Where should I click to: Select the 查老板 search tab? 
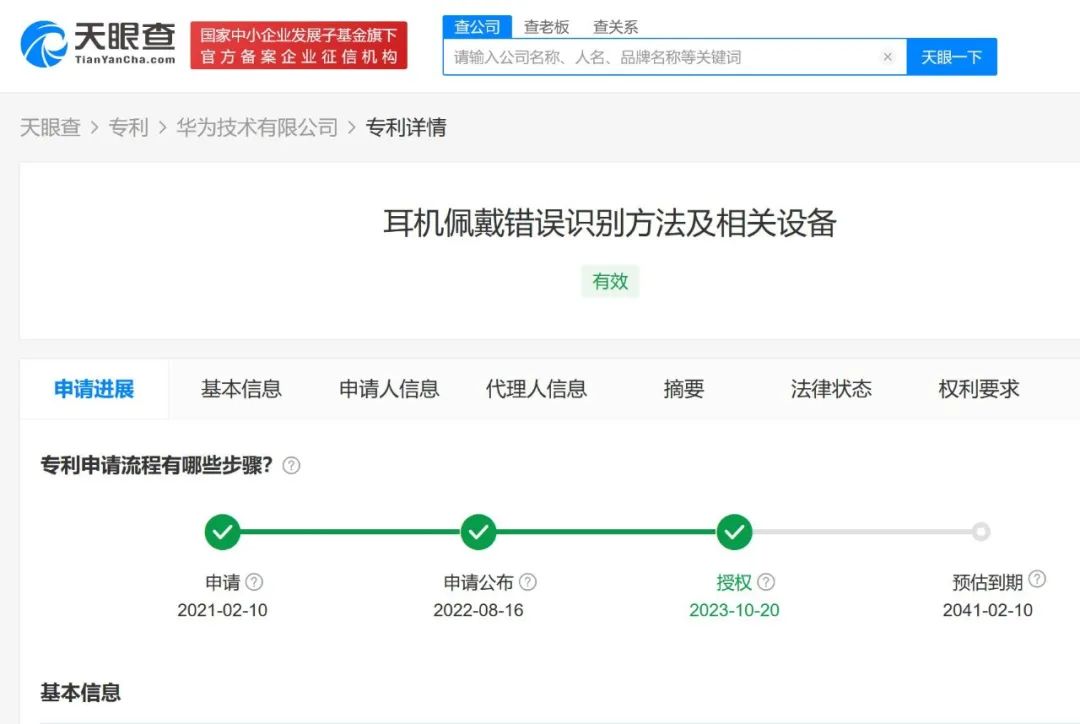coord(546,27)
